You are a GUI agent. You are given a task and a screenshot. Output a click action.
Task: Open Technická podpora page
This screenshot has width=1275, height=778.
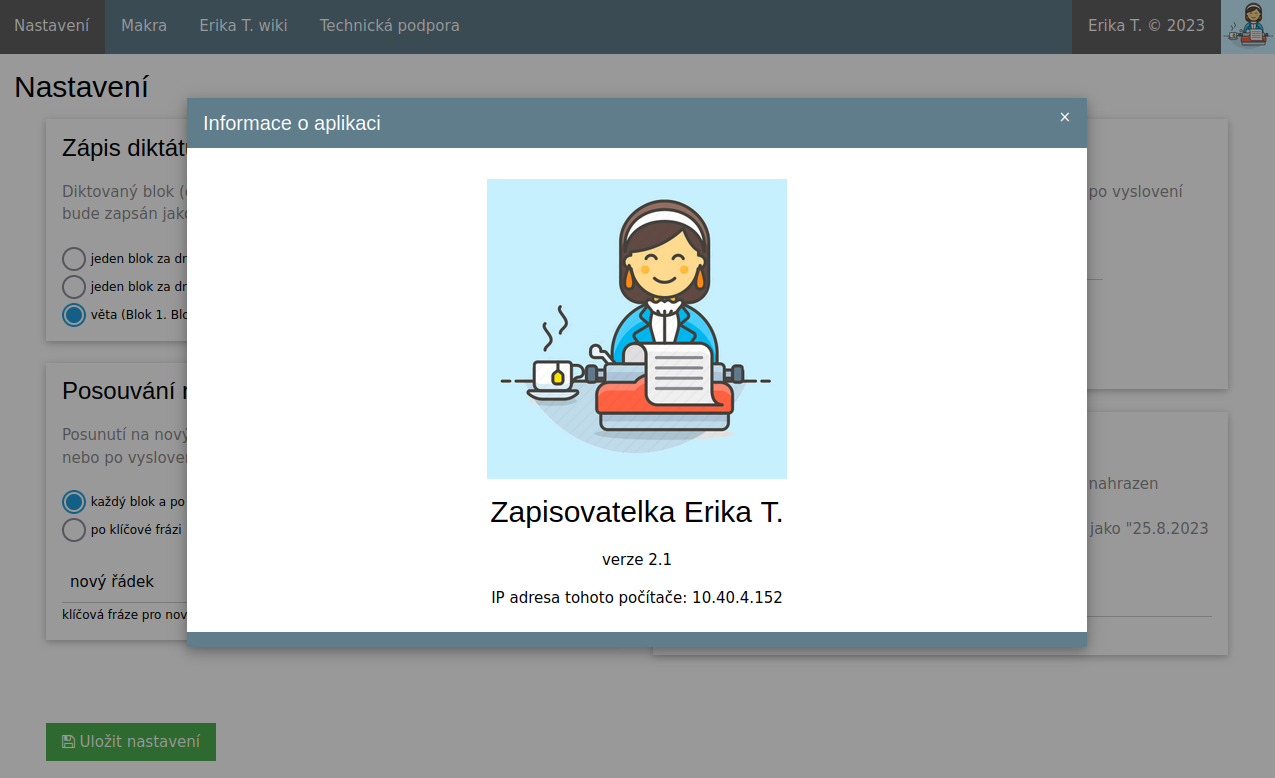click(389, 26)
